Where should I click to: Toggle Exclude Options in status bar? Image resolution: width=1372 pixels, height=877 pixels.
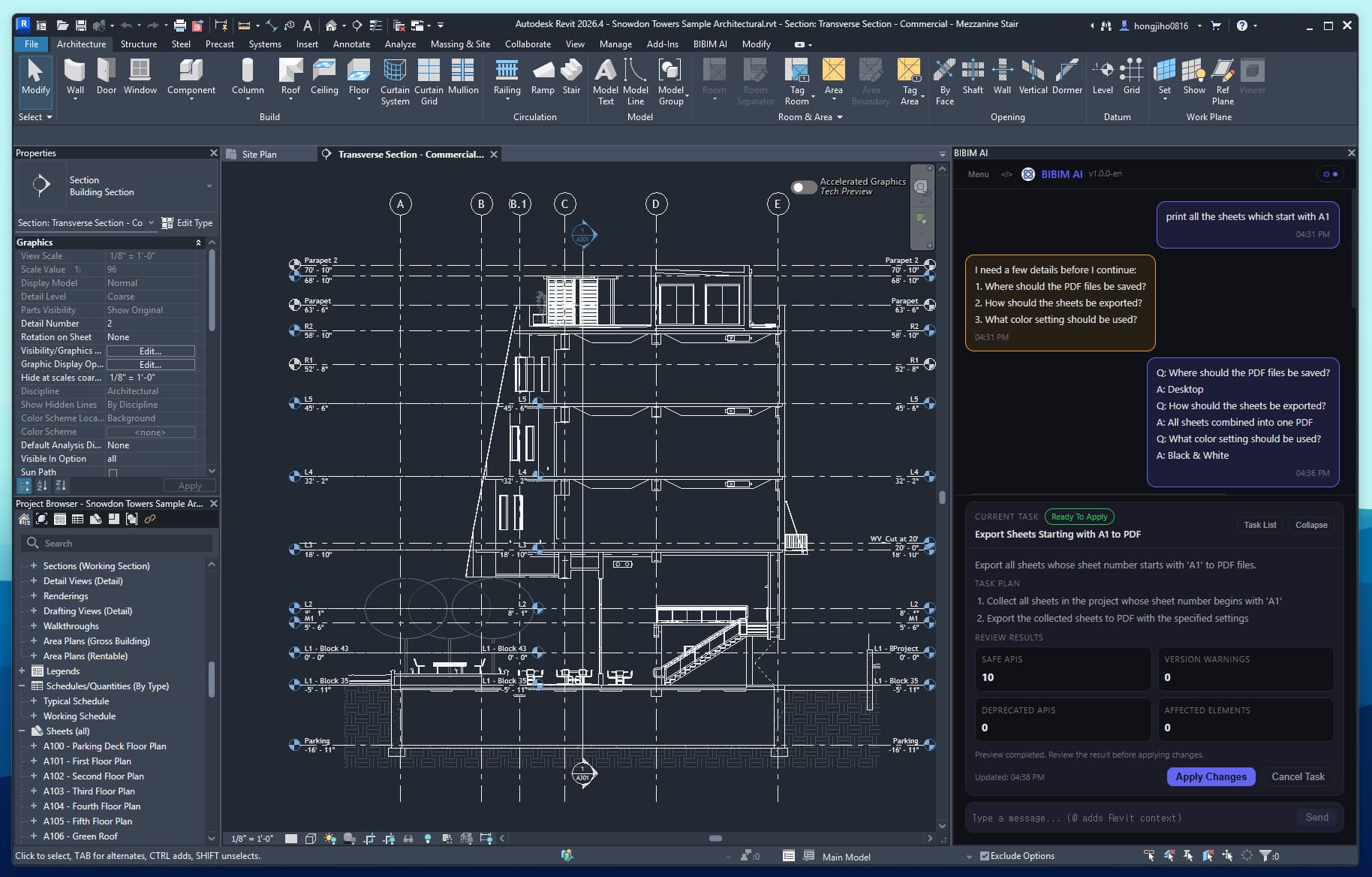pos(984,855)
